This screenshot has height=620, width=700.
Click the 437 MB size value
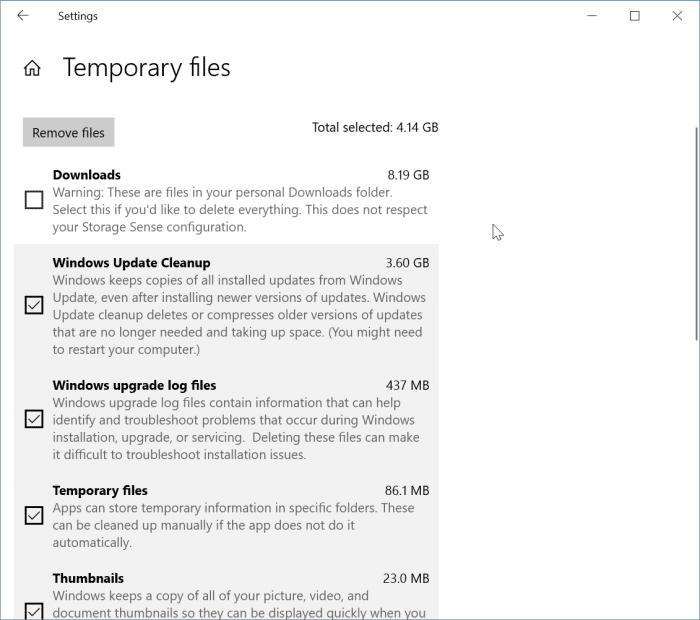click(x=408, y=386)
